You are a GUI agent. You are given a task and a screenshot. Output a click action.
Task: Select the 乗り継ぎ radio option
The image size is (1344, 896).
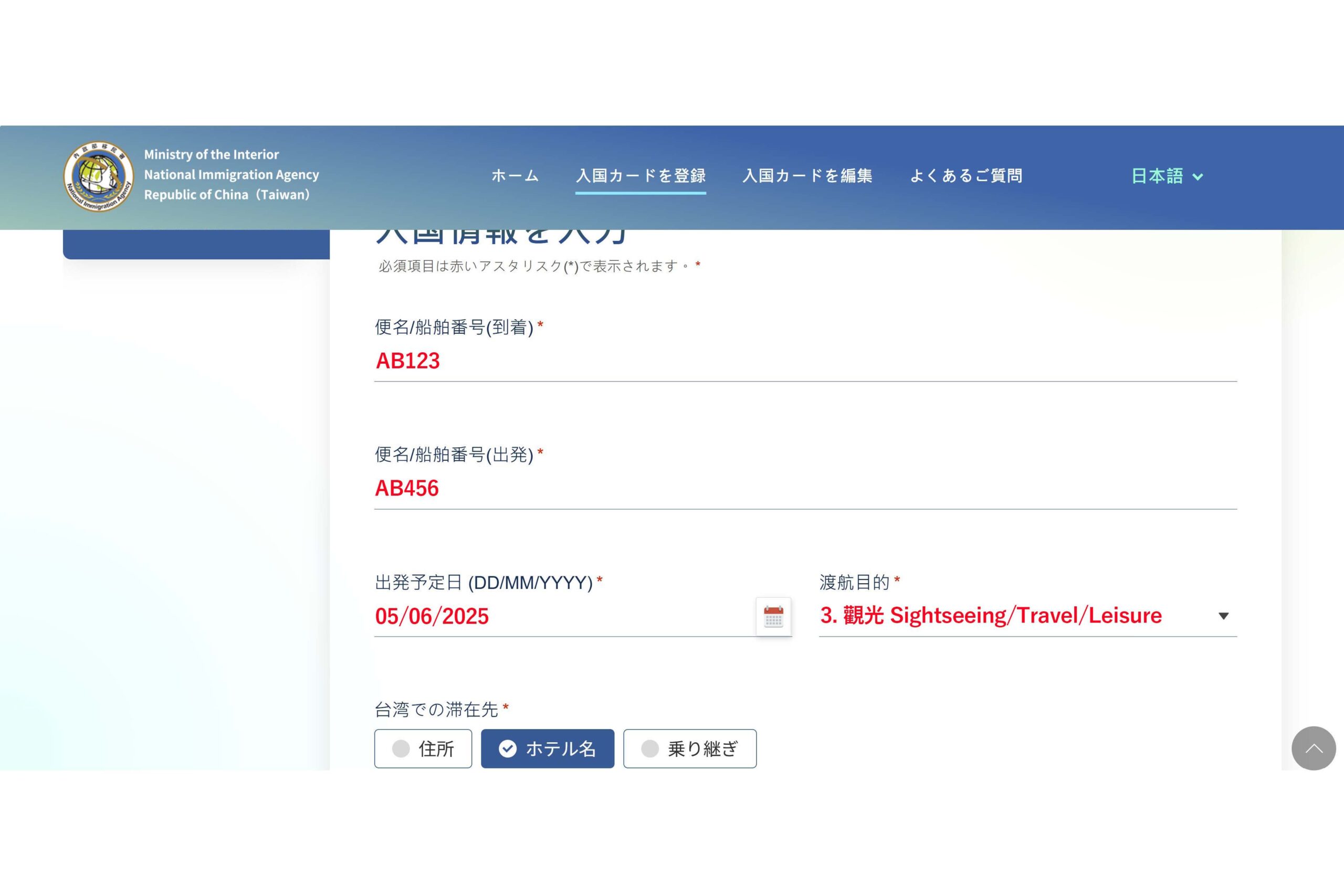click(x=690, y=749)
